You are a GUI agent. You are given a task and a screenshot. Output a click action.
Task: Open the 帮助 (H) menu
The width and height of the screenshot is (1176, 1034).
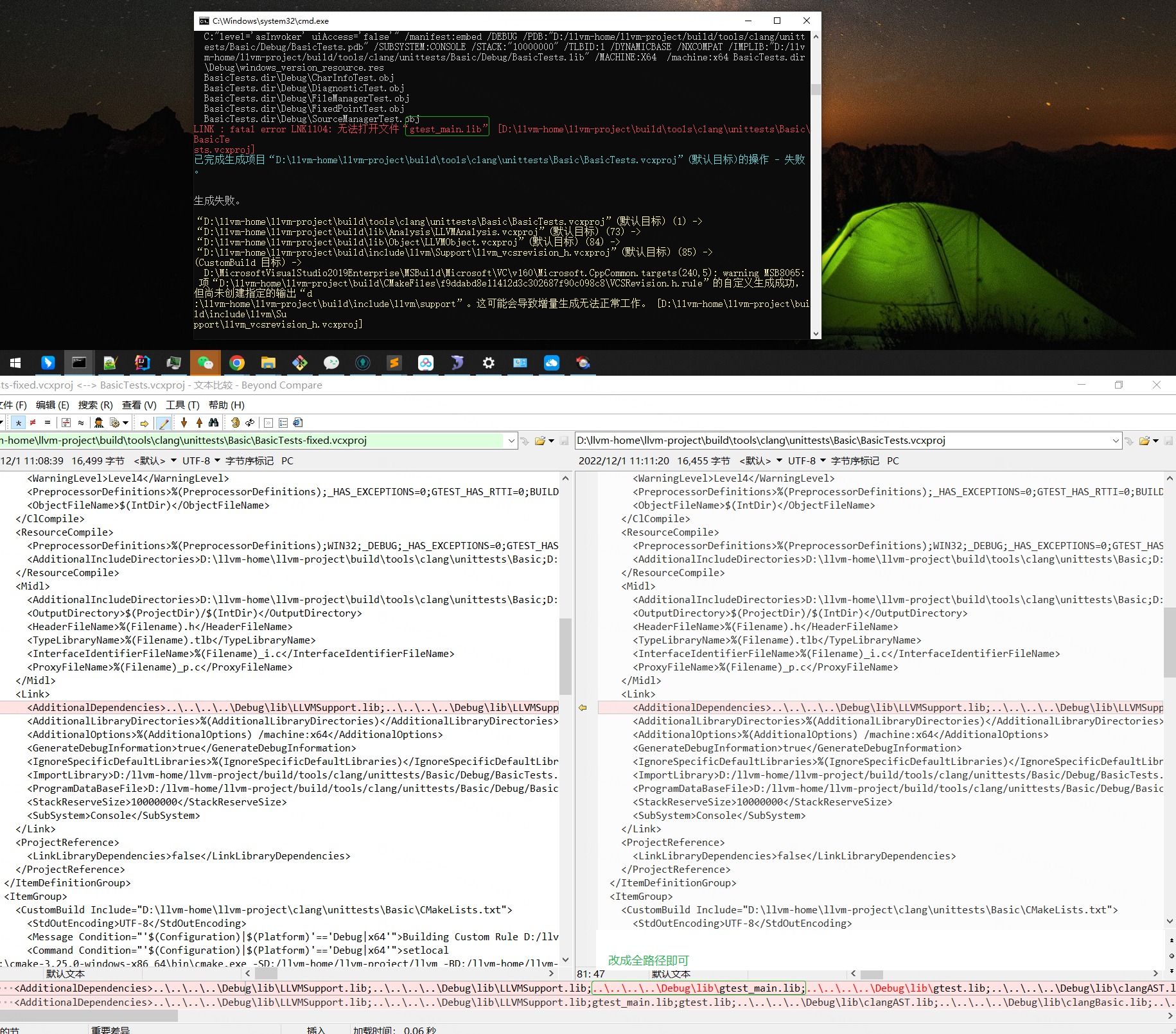click(227, 405)
